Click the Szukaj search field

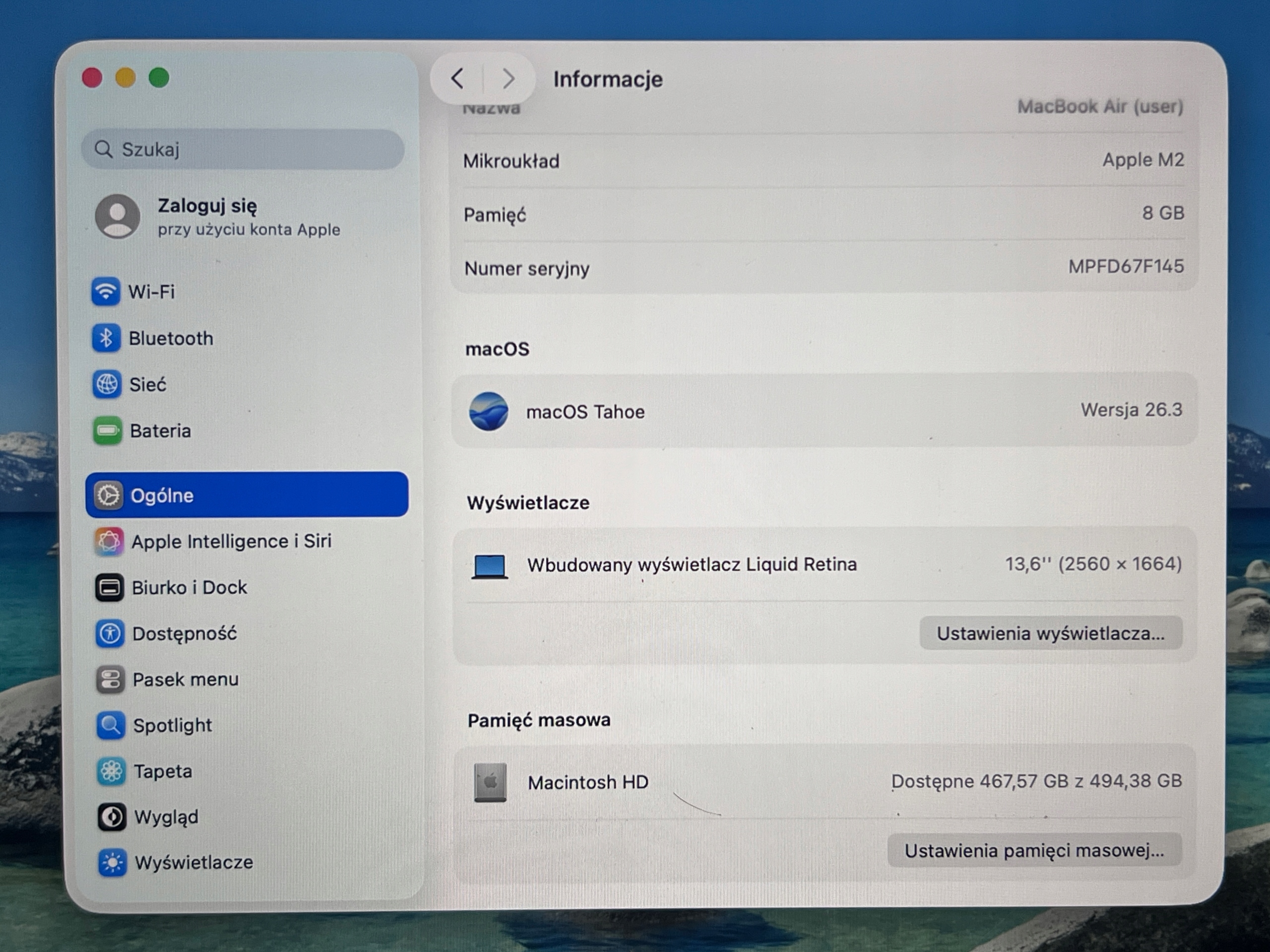click(243, 149)
